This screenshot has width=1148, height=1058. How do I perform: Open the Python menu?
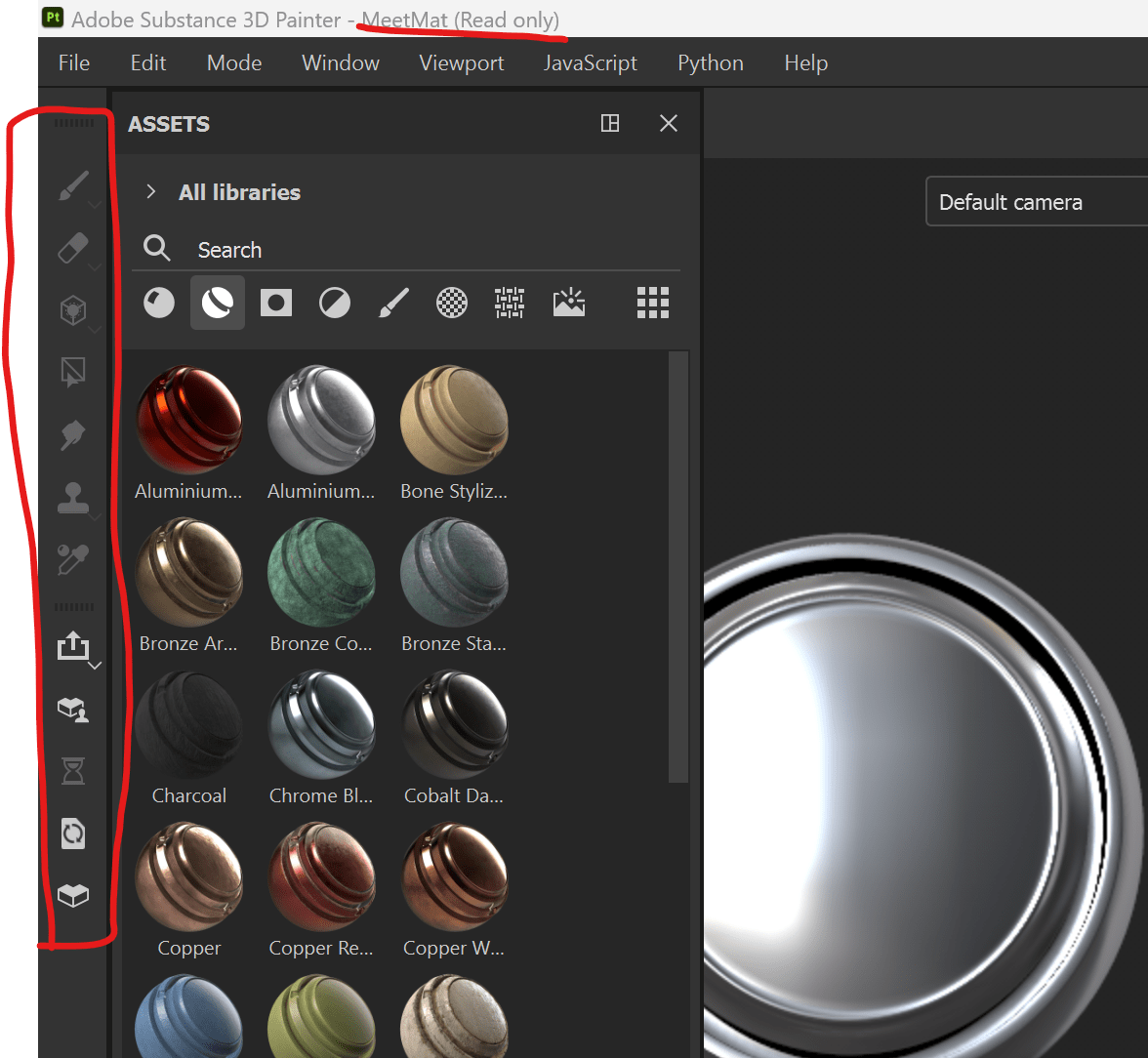click(710, 62)
